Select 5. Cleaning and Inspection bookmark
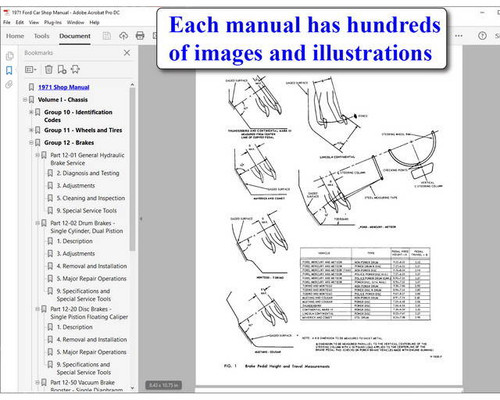This screenshot has width=500, height=400. click(x=91, y=198)
